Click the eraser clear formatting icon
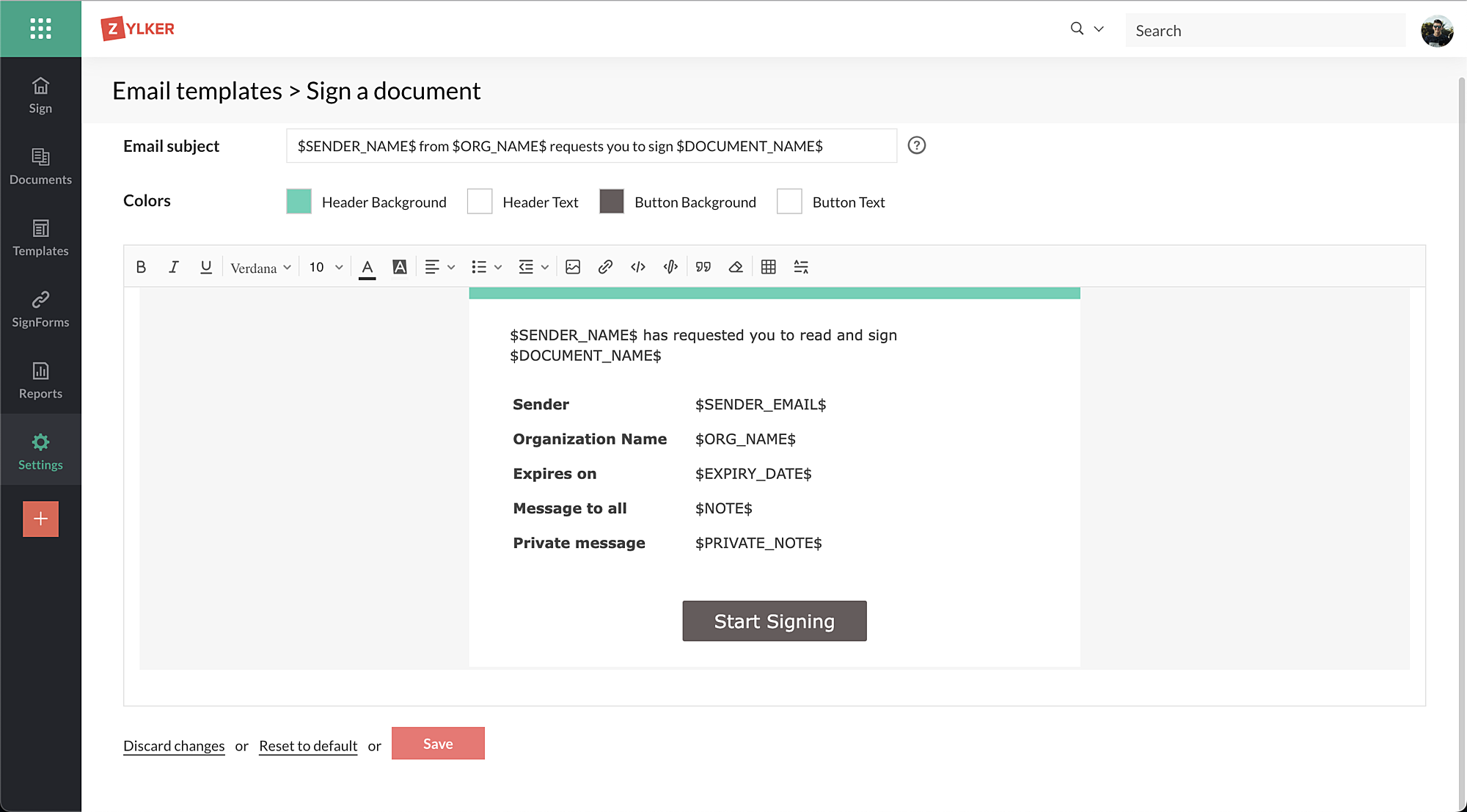The height and width of the screenshot is (812, 1467). pos(736,267)
